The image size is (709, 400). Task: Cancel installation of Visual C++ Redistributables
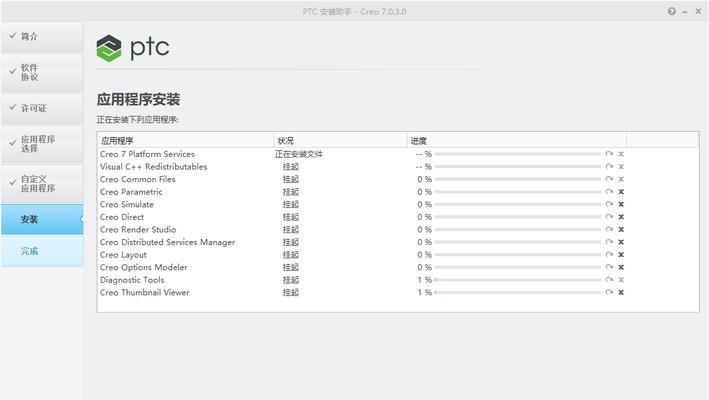click(x=621, y=167)
